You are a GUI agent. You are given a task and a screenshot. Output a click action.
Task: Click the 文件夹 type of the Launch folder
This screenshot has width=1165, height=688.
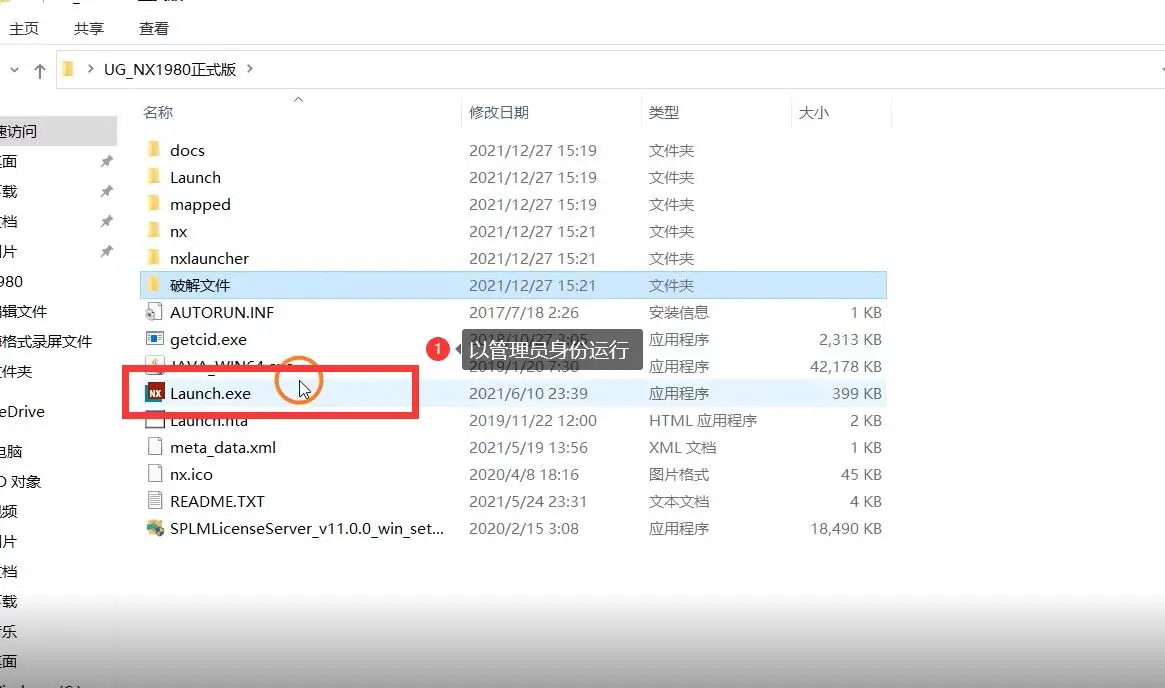click(x=671, y=178)
